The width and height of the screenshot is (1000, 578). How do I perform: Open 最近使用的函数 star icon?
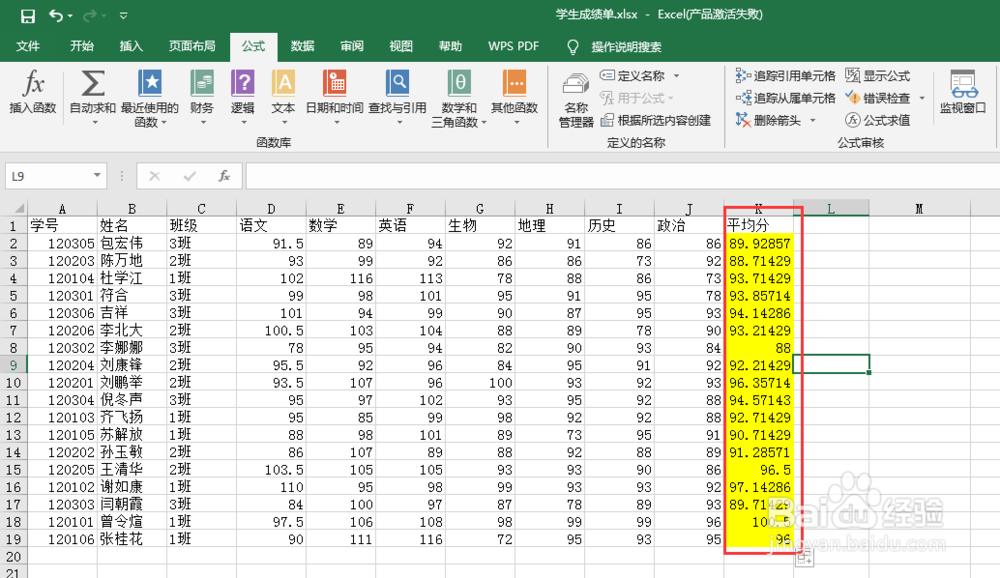coord(150,84)
